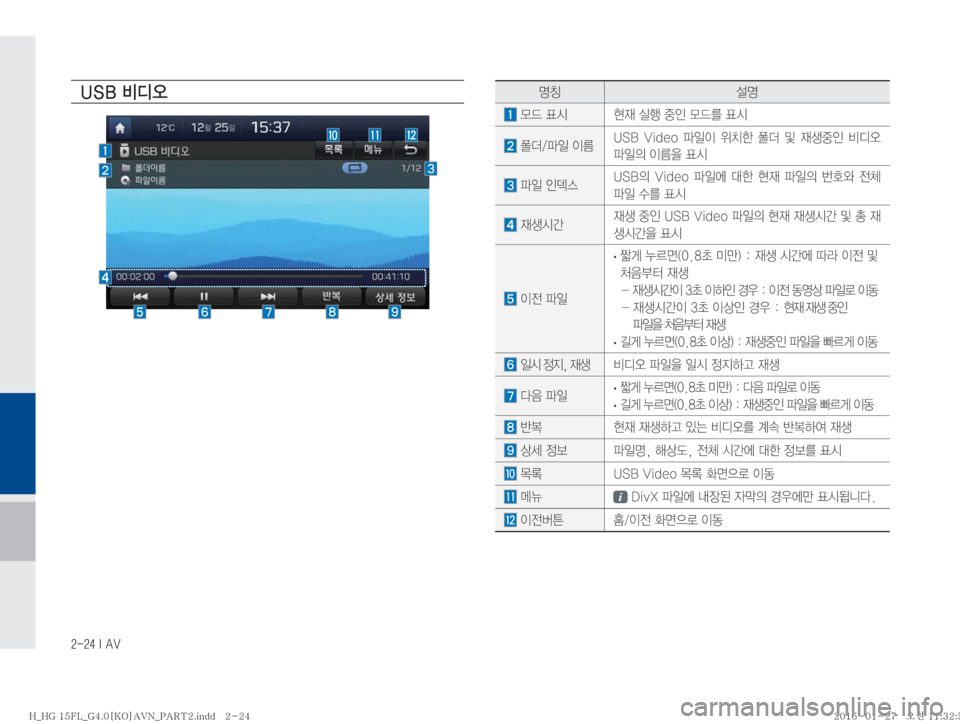Pause the USB video playback
This screenshot has width=960, height=724.
[x=203, y=297]
